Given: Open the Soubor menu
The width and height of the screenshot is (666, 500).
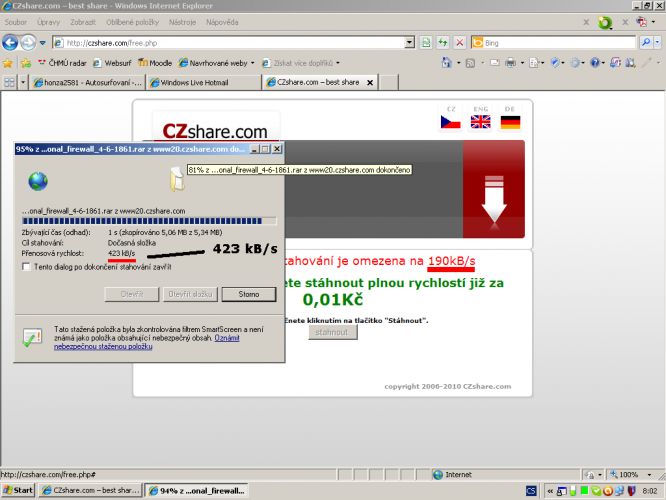Looking at the screenshot, I should tap(16, 22).
